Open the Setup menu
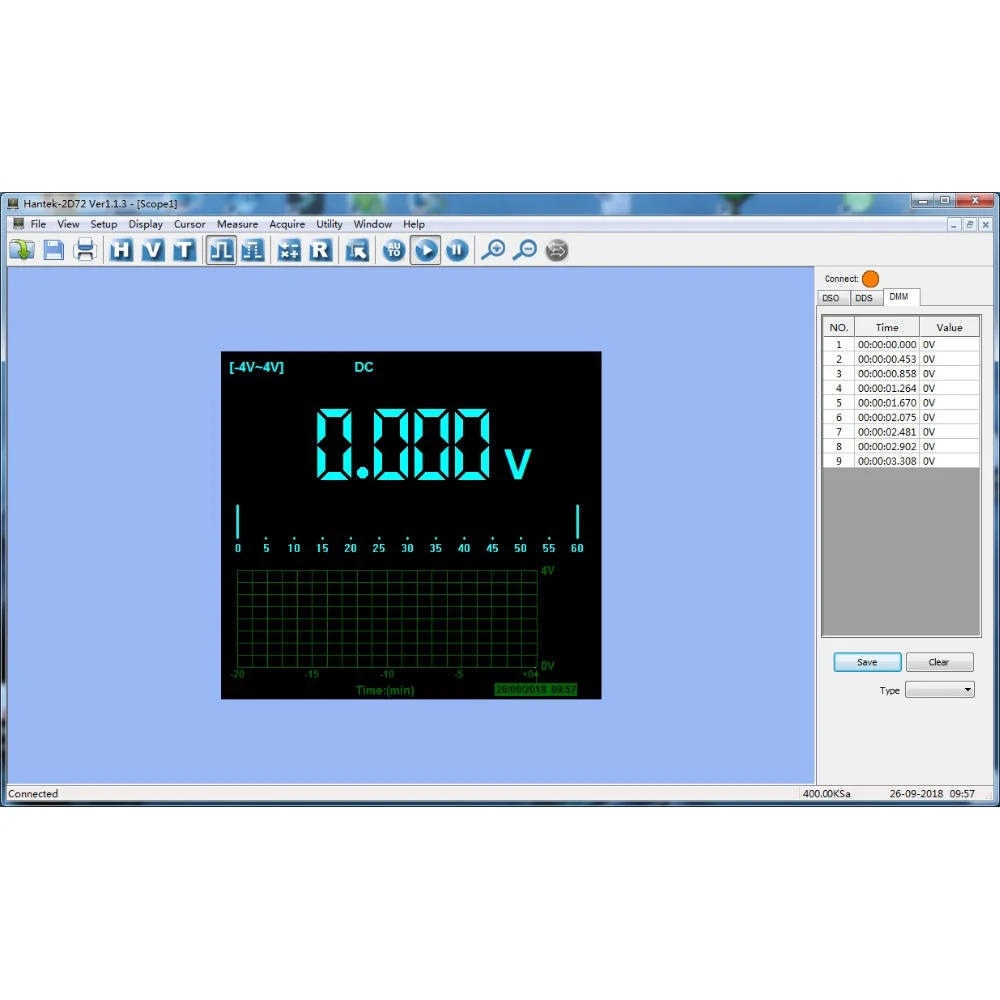This screenshot has height=1000, width=1000. pos(103,224)
